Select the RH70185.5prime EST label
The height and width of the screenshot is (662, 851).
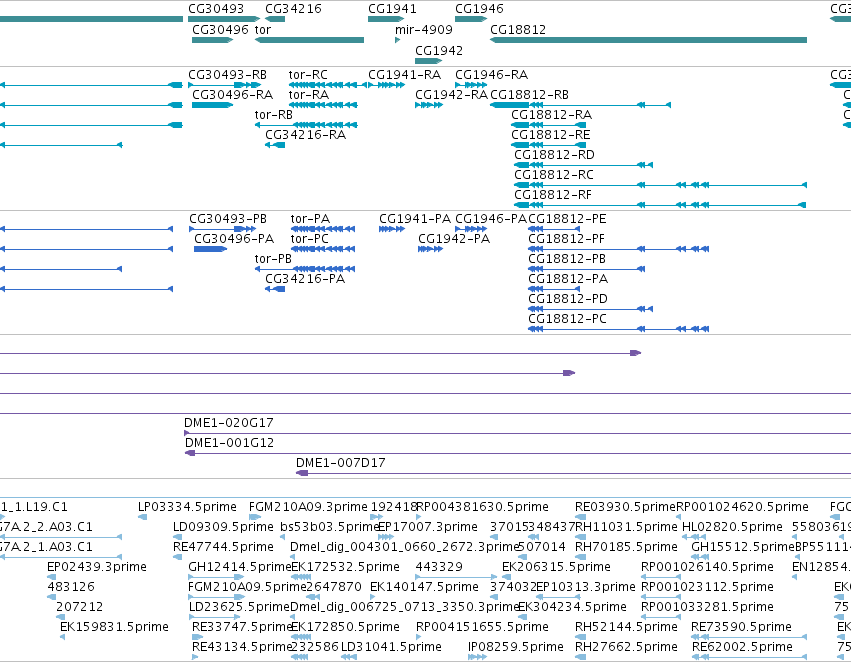(x=626, y=546)
